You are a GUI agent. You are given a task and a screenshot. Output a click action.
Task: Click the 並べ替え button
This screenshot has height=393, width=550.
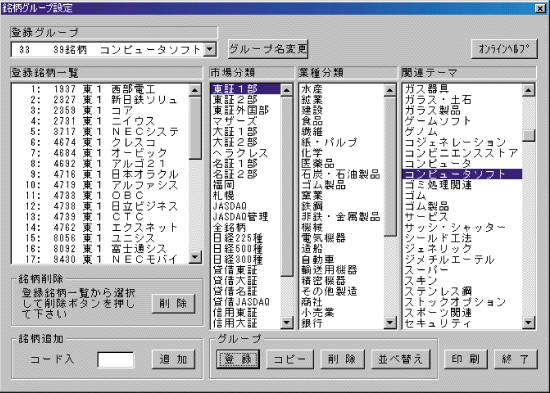click(x=401, y=359)
